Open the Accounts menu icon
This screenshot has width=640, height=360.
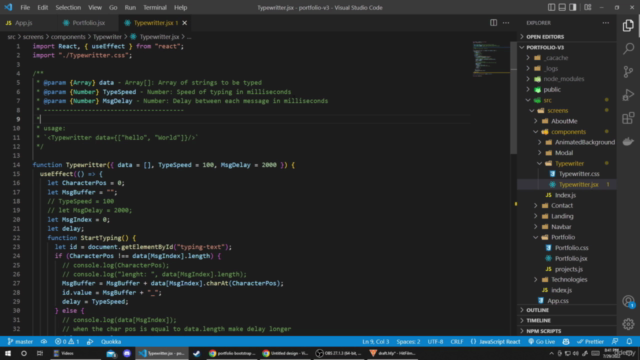pyautogui.click(x=628, y=301)
